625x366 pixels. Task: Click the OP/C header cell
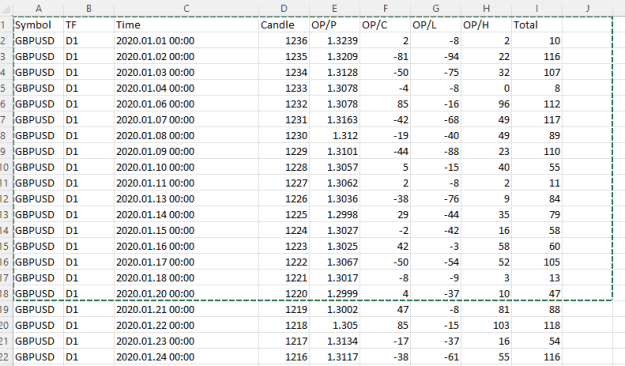(385, 25)
